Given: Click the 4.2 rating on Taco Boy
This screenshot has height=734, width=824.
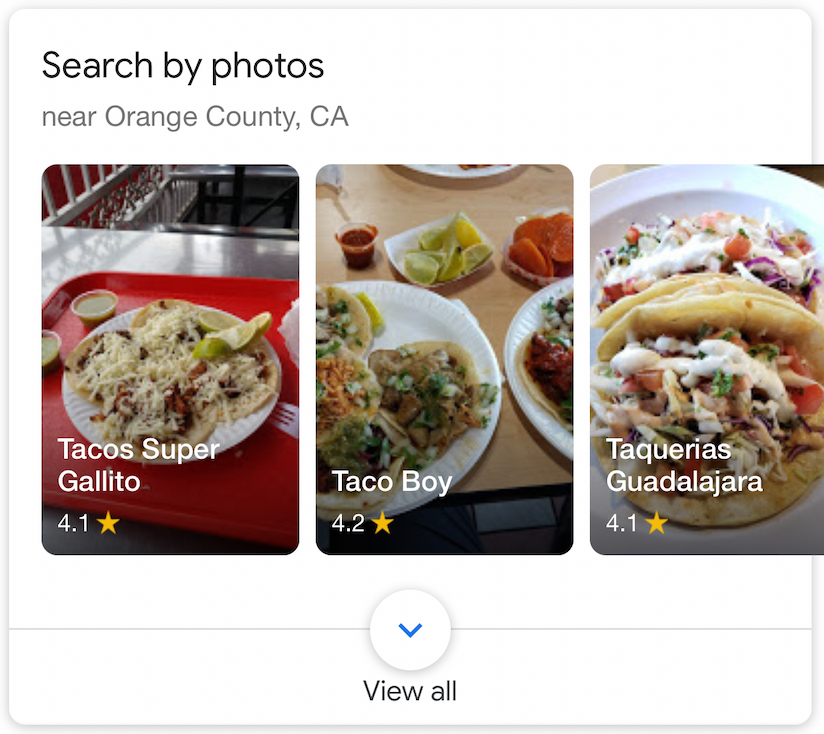Looking at the screenshot, I should point(348,523).
